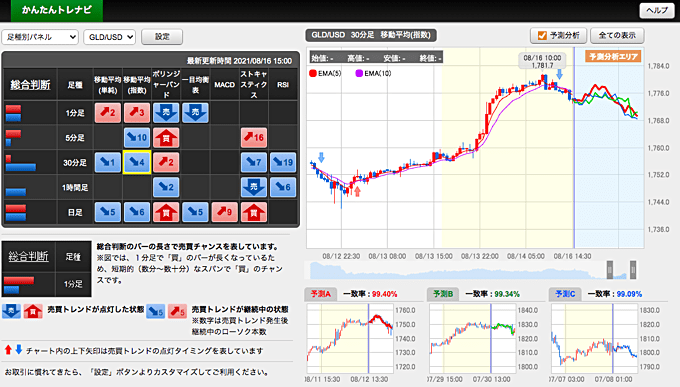Click the MACD column header
The width and height of the screenshot is (680, 387).
click(225, 85)
